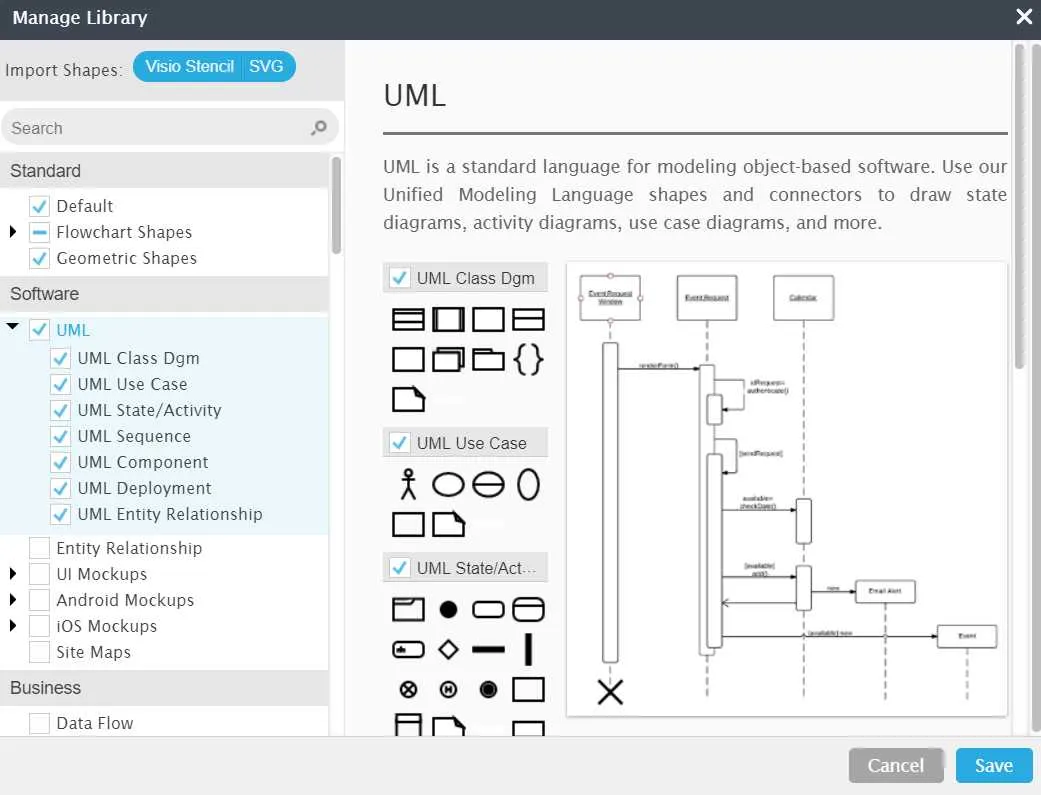Select the circled X flow final shape
This screenshot has height=795, width=1041.
(408, 689)
